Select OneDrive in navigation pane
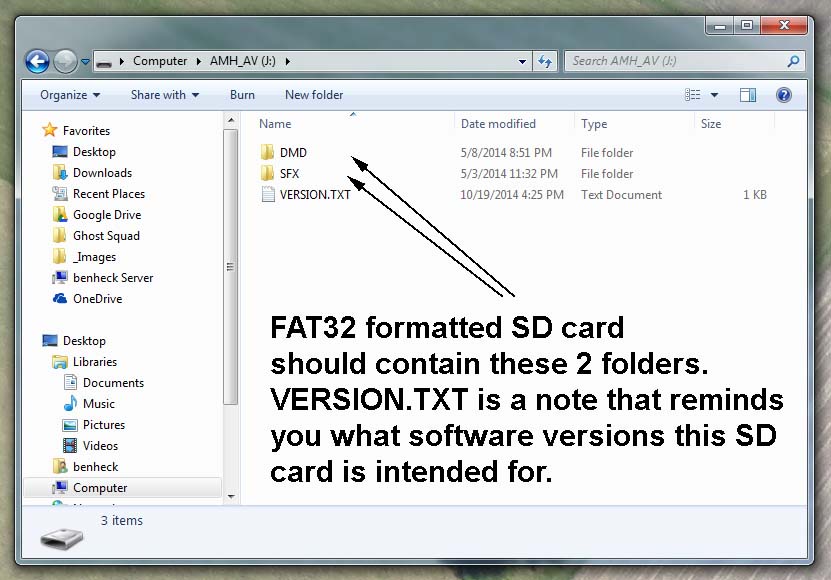This screenshot has width=831, height=580. pos(97,299)
